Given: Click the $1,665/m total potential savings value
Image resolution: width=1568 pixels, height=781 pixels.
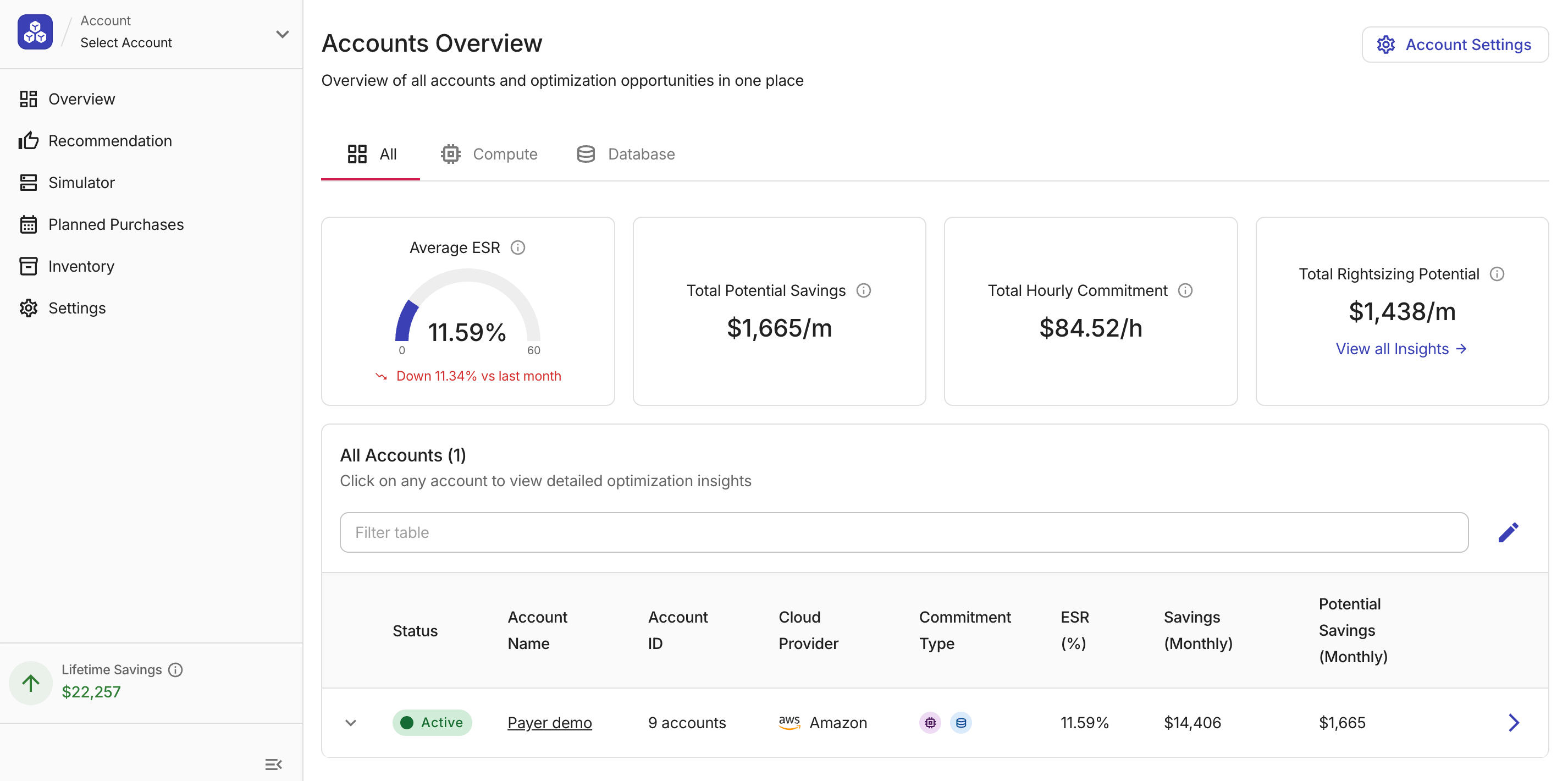Looking at the screenshot, I should pyautogui.click(x=779, y=328).
